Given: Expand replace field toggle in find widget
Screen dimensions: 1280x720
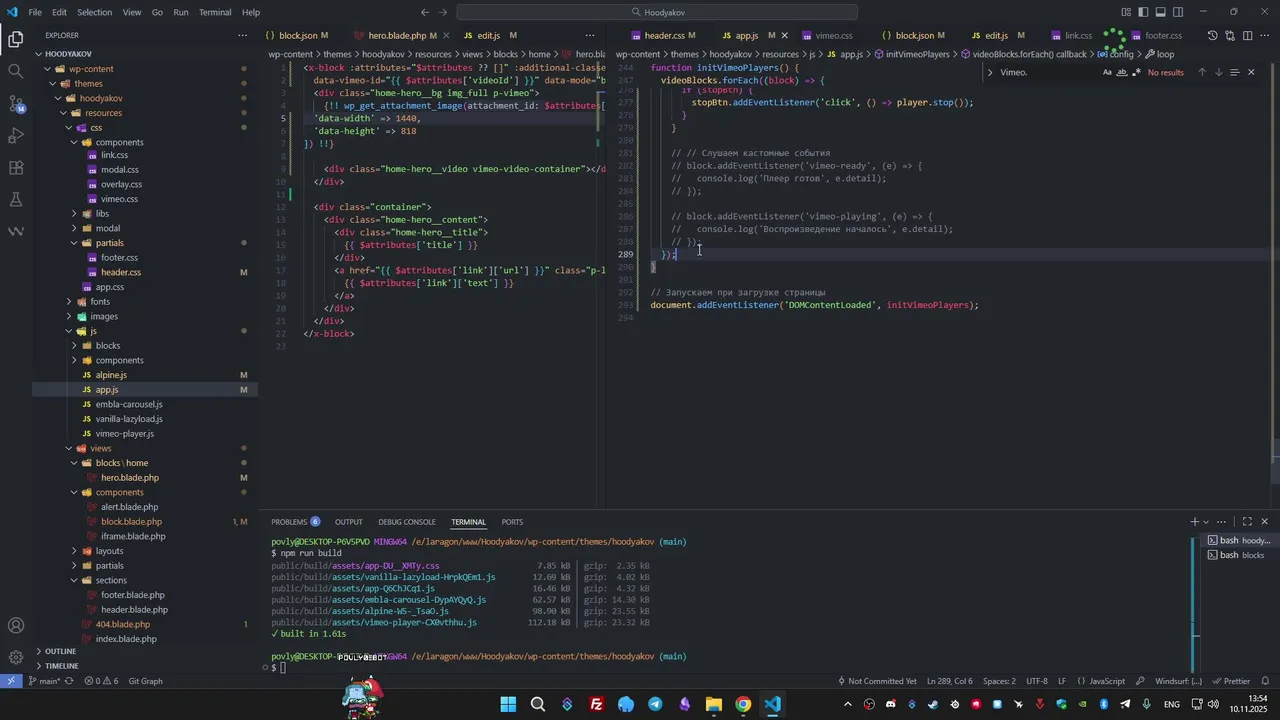Looking at the screenshot, I should [990, 72].
